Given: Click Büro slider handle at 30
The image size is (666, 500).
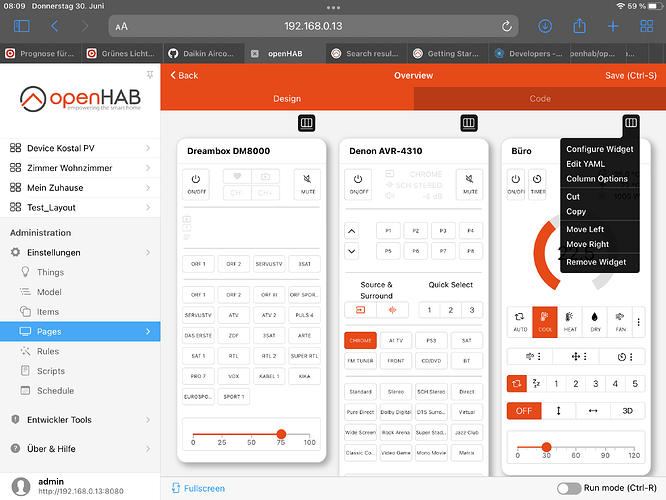Looking at the screenshot, I should click(x=547, y=447).
